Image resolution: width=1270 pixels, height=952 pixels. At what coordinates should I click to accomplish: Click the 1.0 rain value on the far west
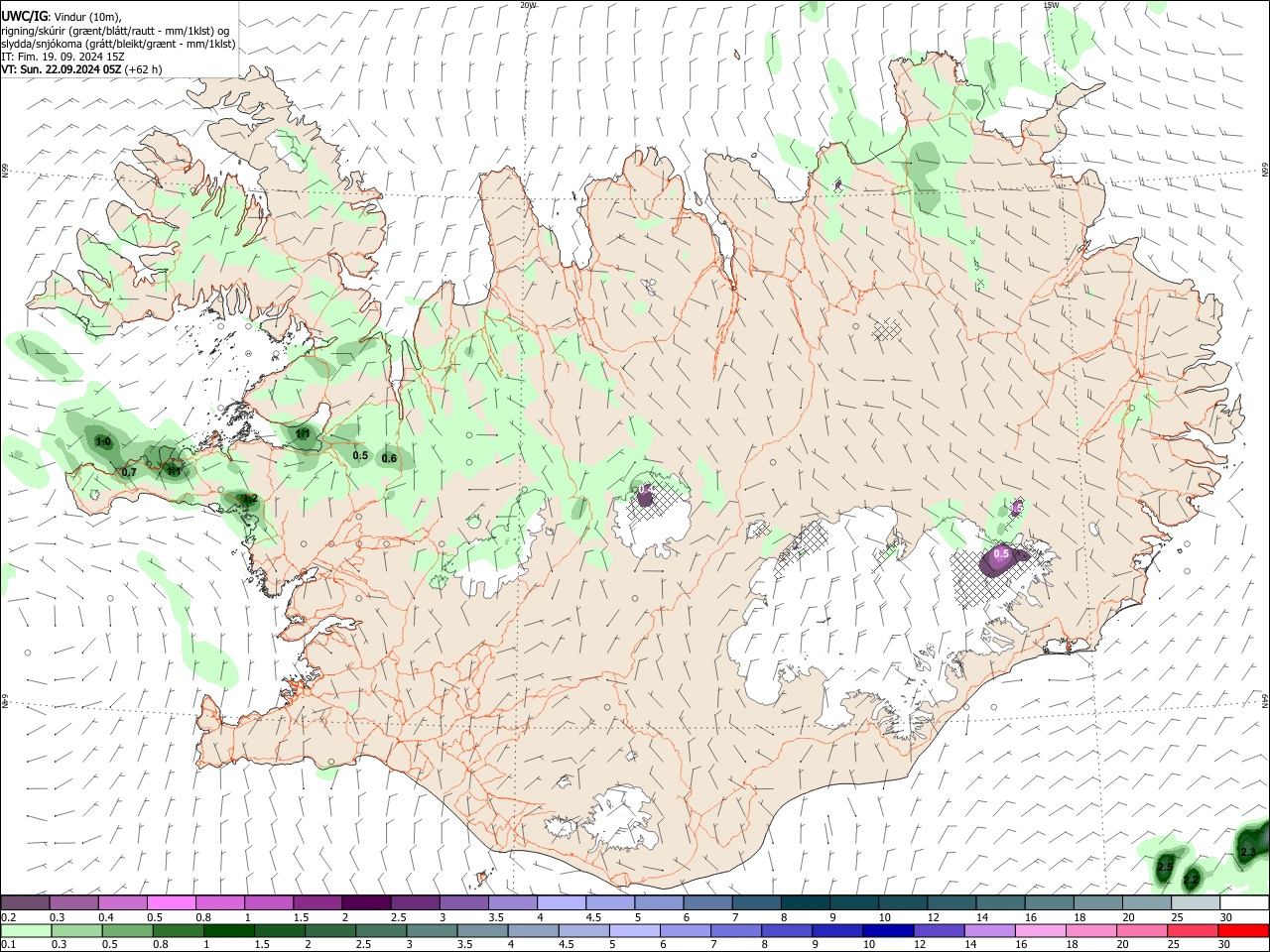(x=102, y=441)
